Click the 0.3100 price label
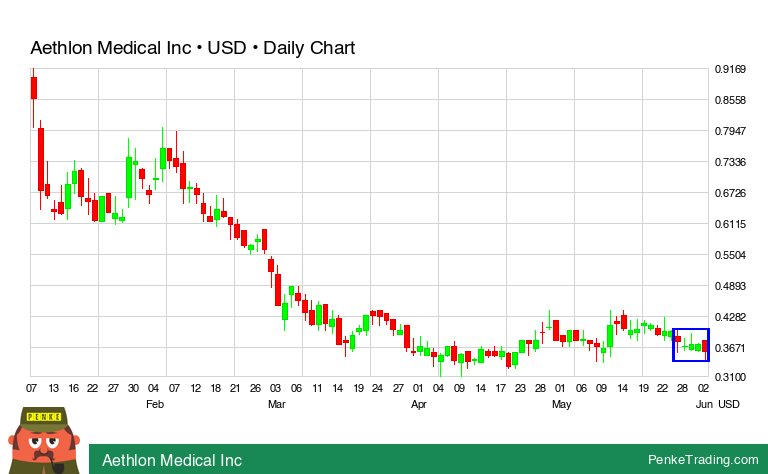The width and height of the screenshot is (768, 474). pyautogui.click(x=730, y=377)
